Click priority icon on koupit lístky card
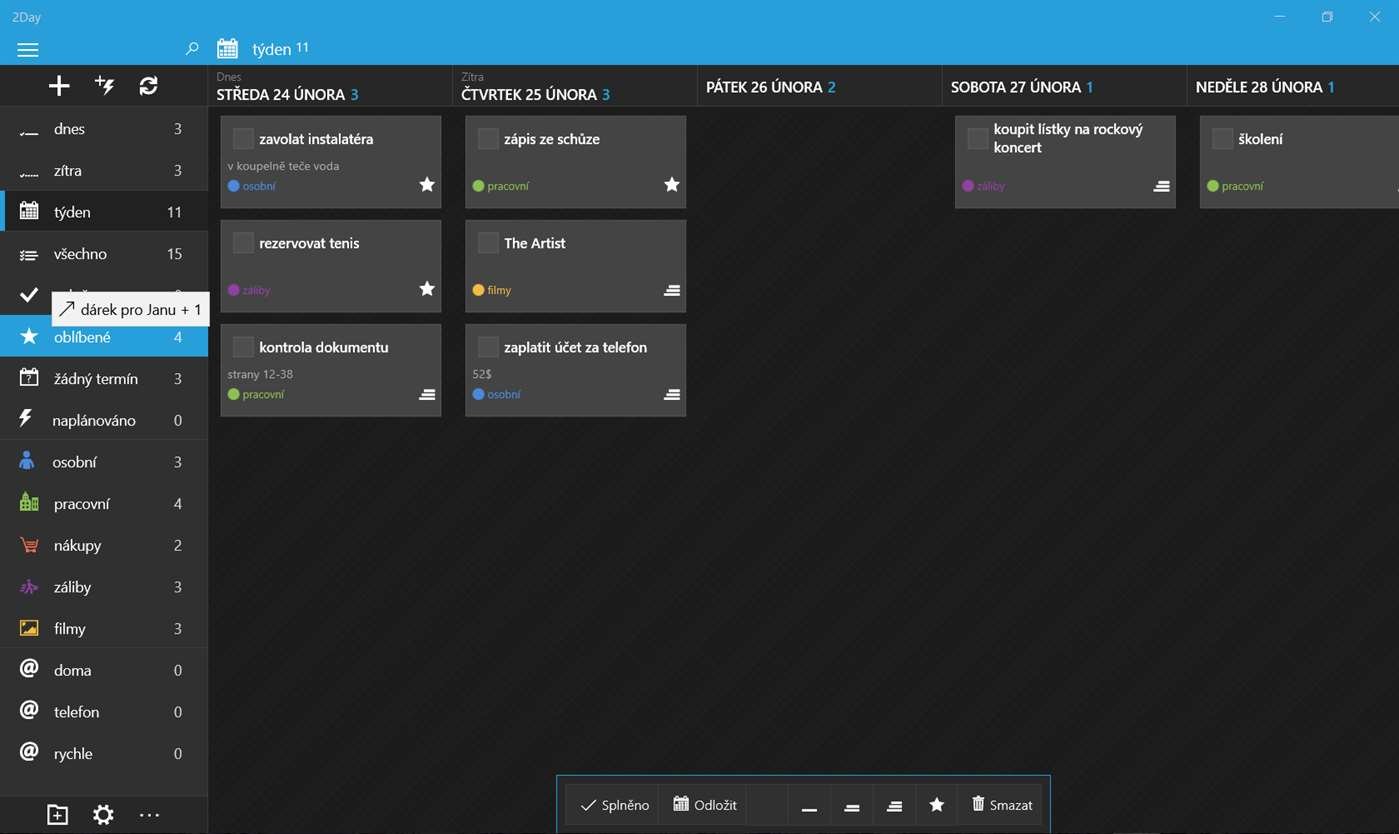 pyautogui.click(x=1162, y=186)
